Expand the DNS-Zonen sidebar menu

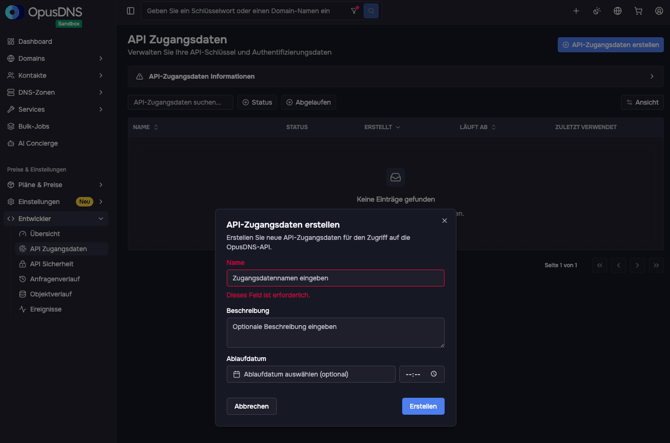[x=56, y=92]
